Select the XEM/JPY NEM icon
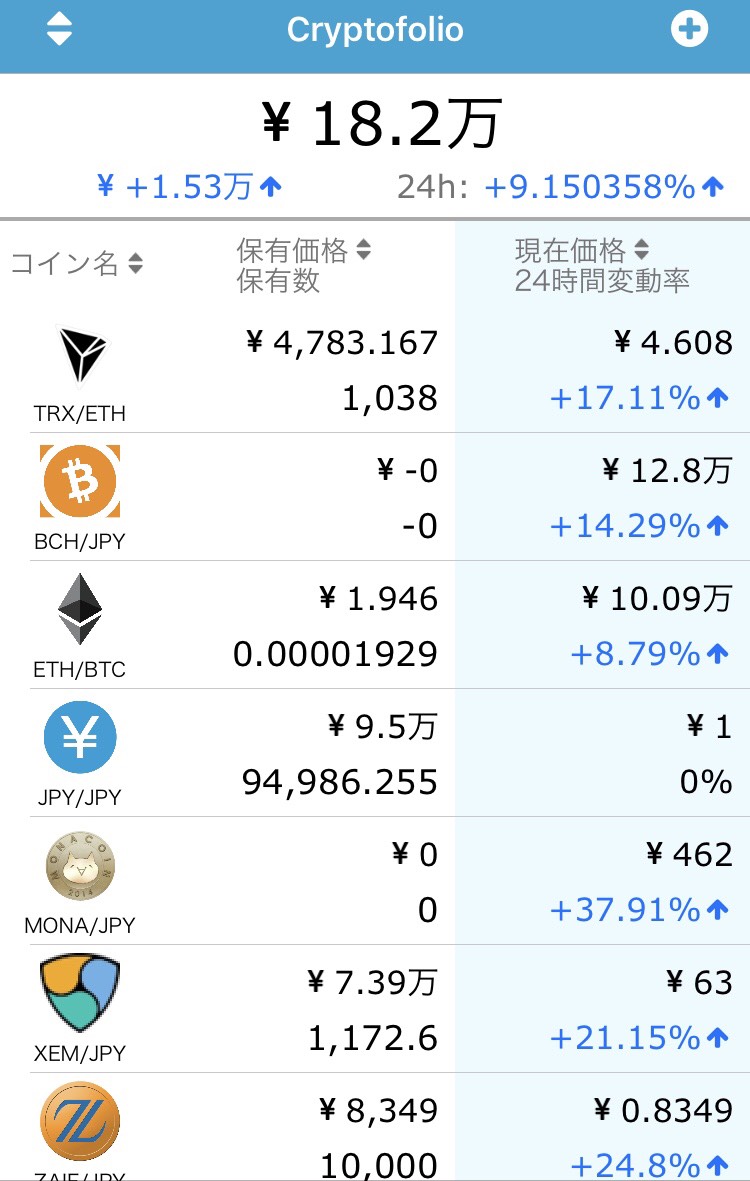750x1181 pixels. [x=80, y=993]
